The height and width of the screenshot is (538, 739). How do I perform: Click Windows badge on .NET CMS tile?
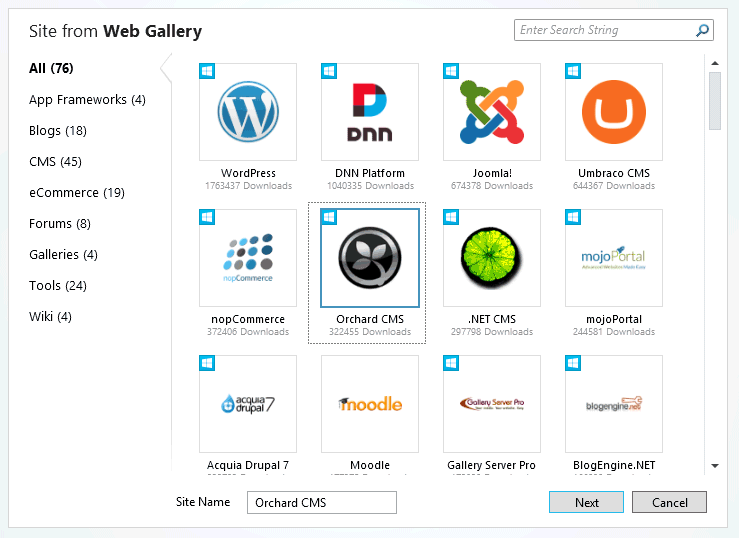point(451,217)
